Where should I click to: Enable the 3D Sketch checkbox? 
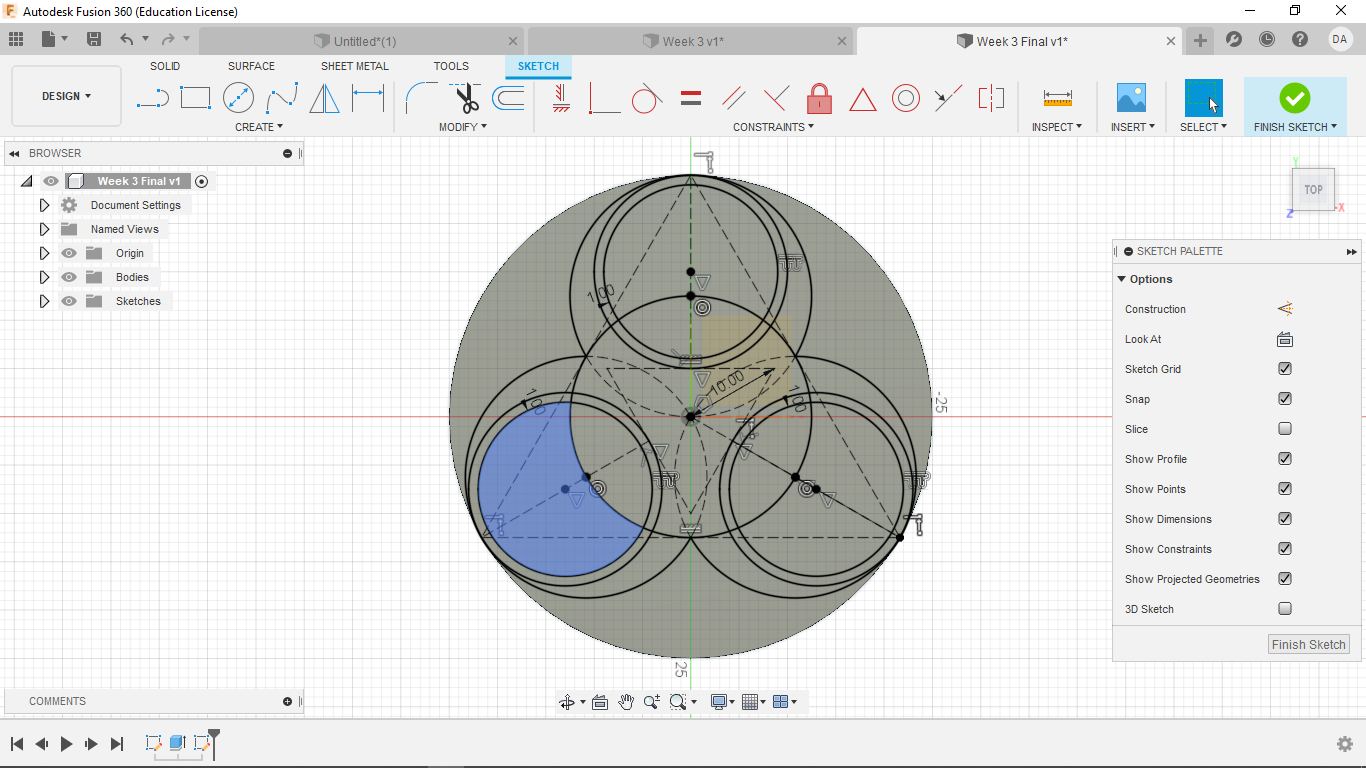[1285, 609]
